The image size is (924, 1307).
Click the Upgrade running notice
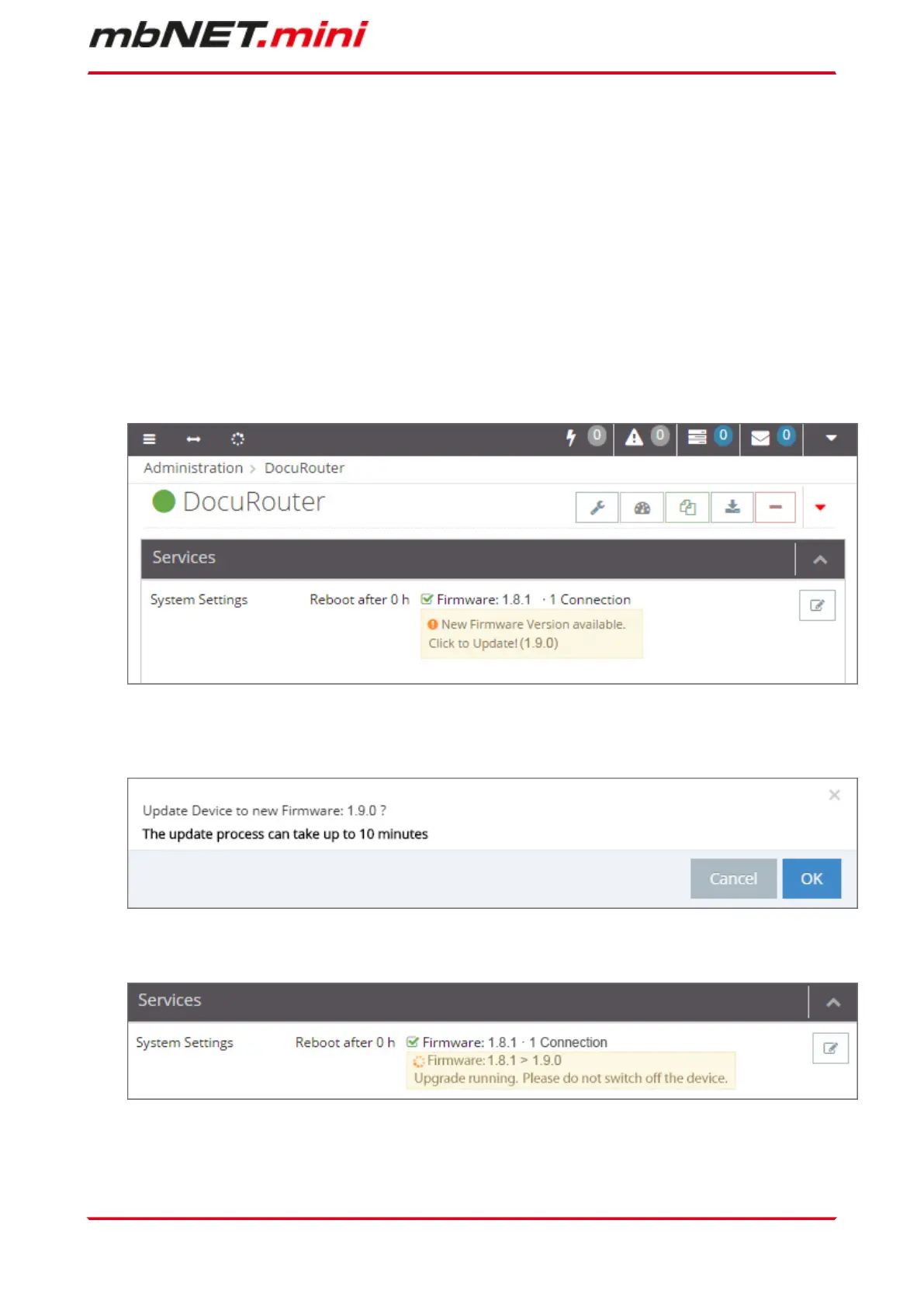(570, 1070)
